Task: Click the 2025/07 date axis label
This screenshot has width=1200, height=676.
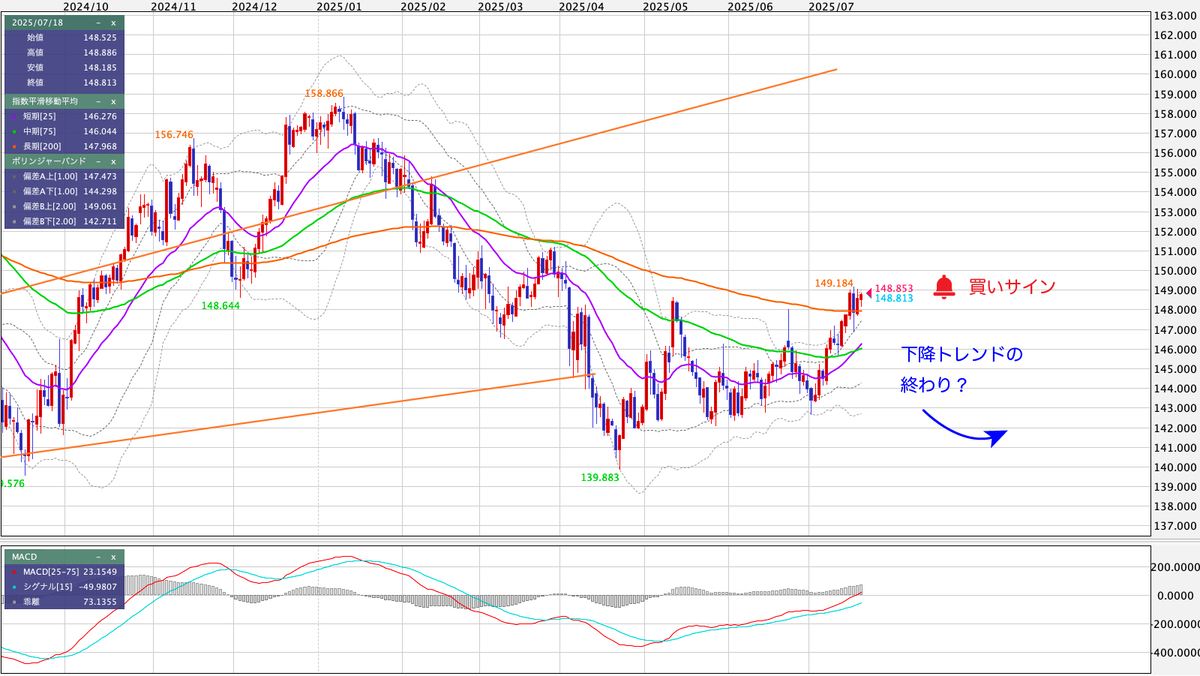Action: [x=829, y=6]
